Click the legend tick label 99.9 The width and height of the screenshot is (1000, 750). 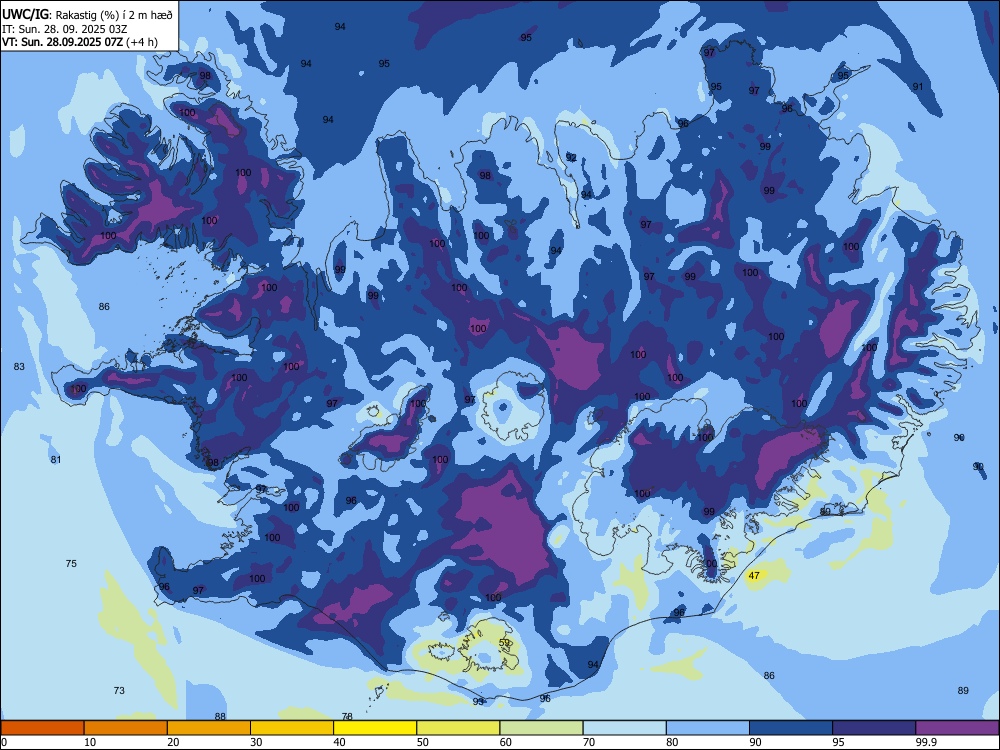click(926, 742)
